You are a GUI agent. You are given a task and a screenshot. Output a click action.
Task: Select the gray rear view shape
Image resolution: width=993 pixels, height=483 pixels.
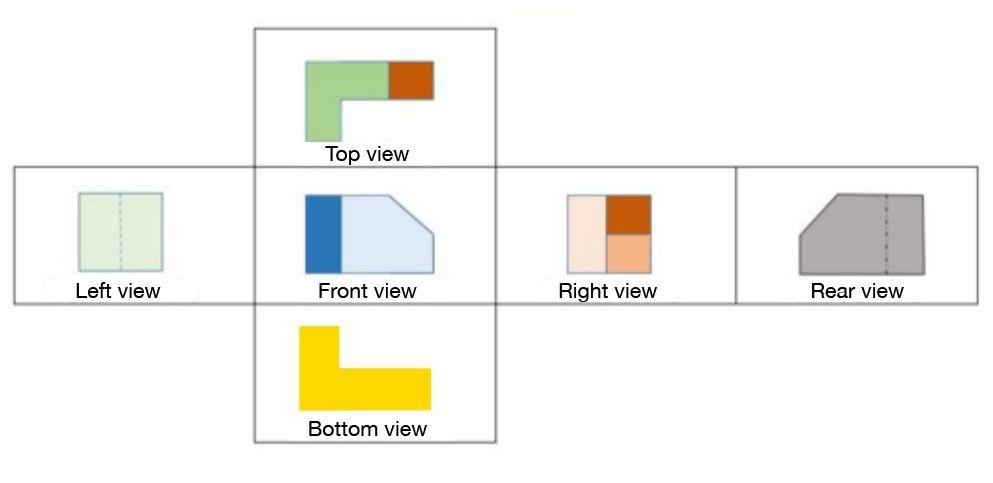[861, 235]
